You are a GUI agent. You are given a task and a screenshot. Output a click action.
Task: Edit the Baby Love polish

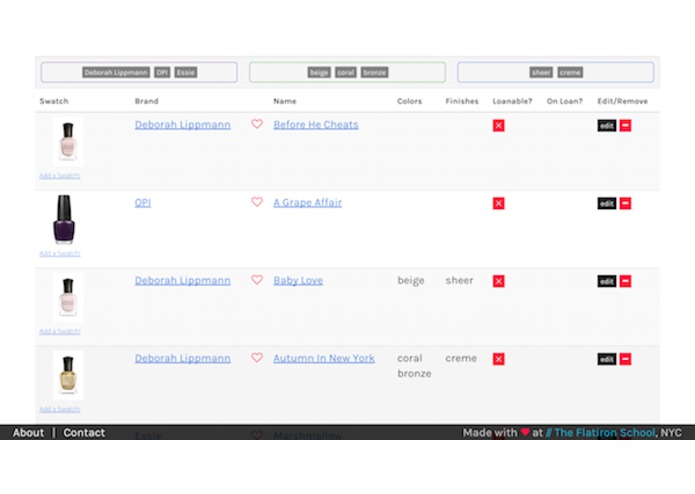pyautogui.click(x=607, y=281)
